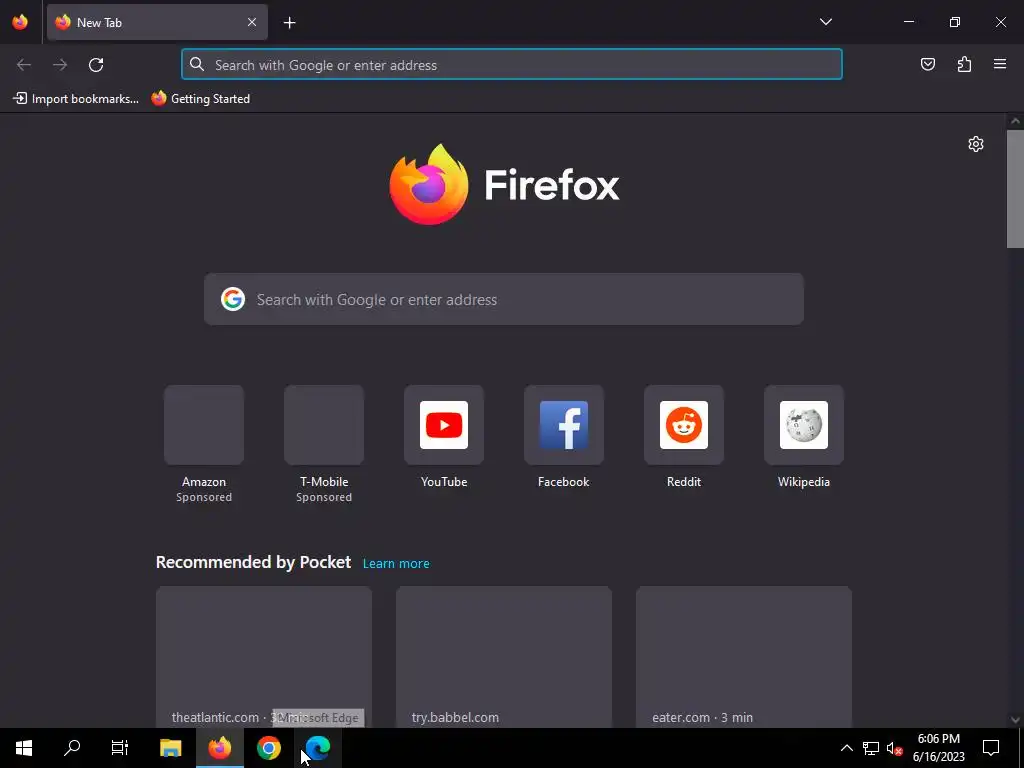Click the scrollbar down arrow
This screenshot has width=1024, height=768.
tap(1015, 720)
